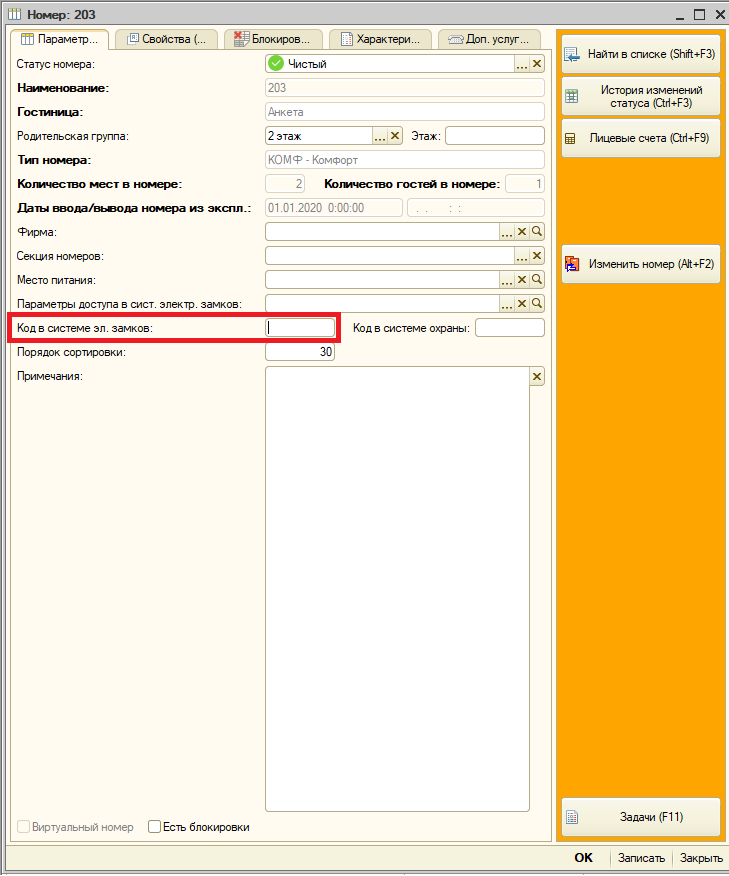
Task: Toggle the Есть блокировки checkbox
Action: (x=155, y=826)
